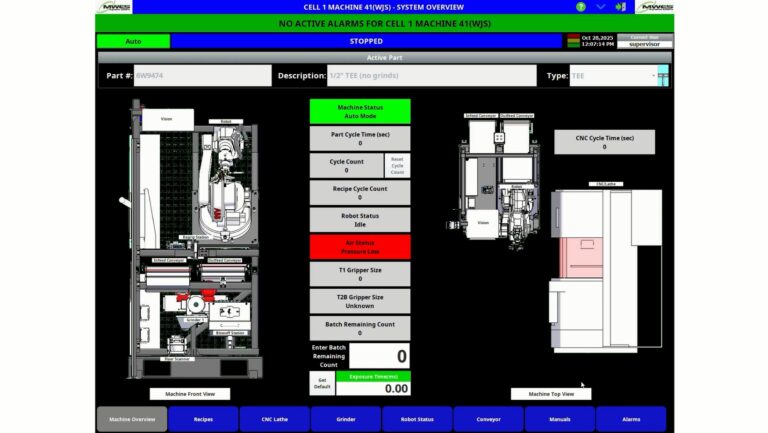Click the green help question mark icon
Screen dimensions: 768x433
[x=581, y=7]
